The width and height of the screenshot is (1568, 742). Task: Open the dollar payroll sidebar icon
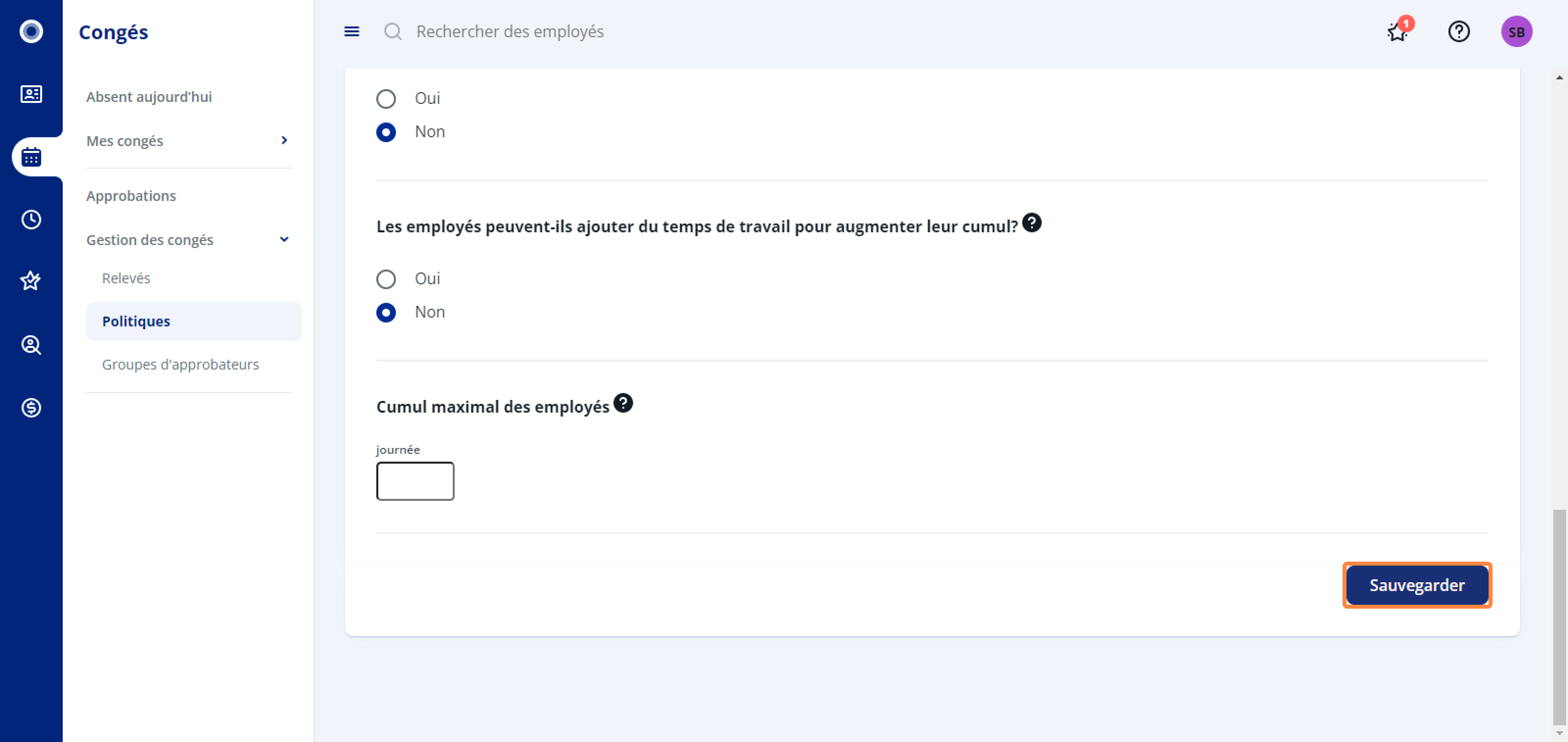point(31,407)
